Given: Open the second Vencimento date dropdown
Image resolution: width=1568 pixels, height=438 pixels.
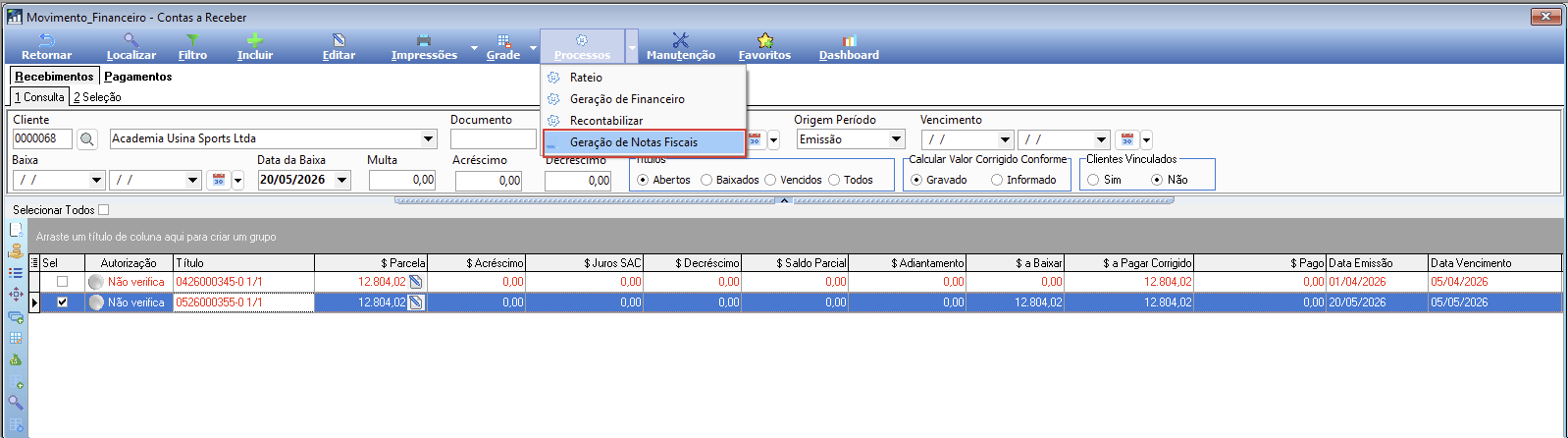Looking at the screenshot, I should tap(1102, 139).
